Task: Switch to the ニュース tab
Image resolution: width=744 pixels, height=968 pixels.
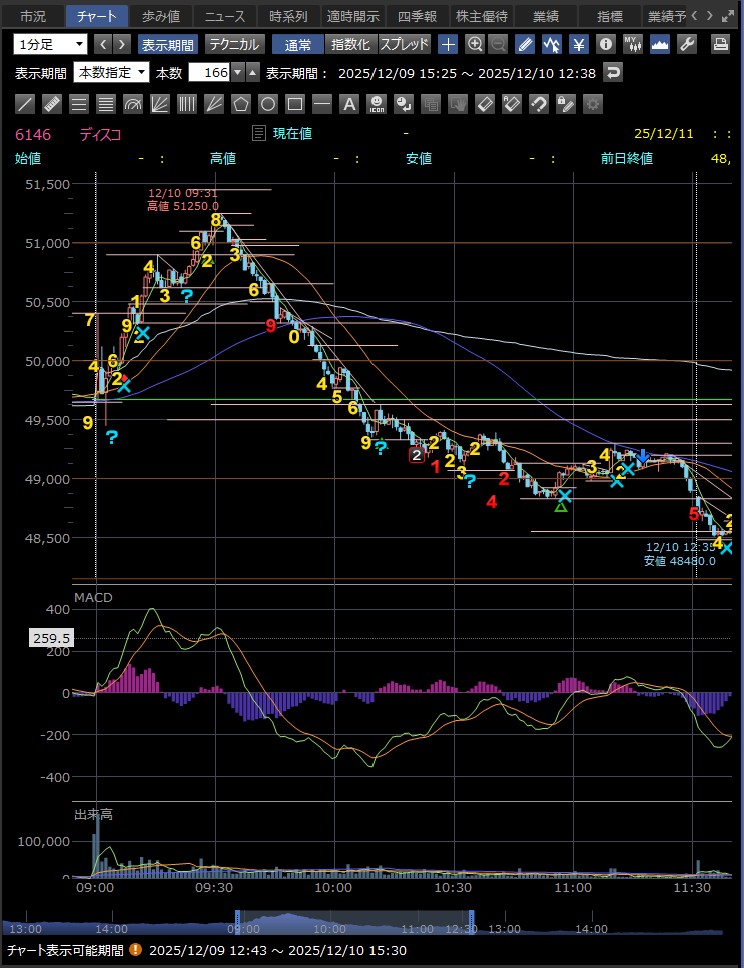Action: click(223, 16)
